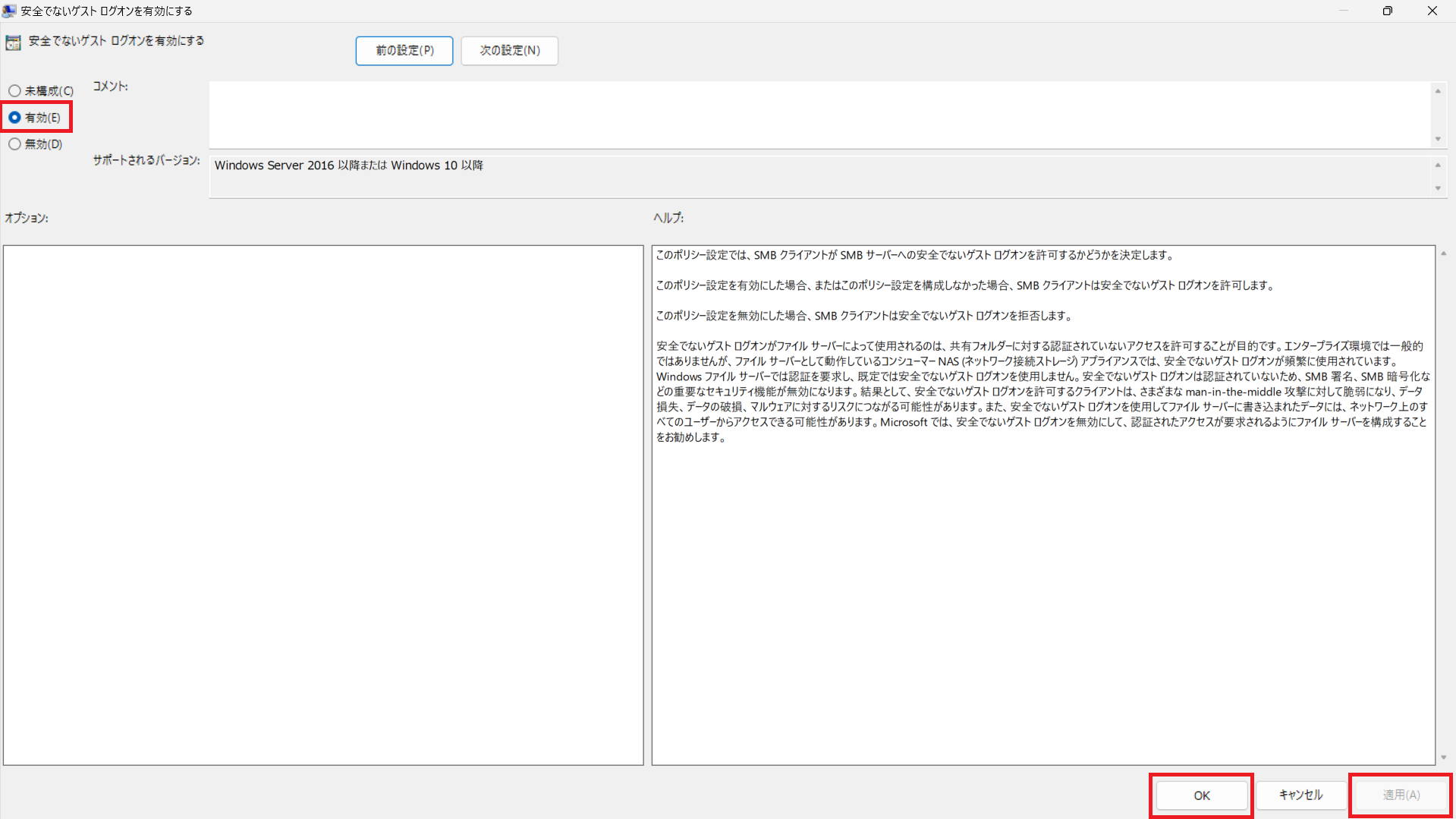Click the help pane scroll-up arrow
This screenshot has width=1456, height=819.
[x=1444, y=254]
